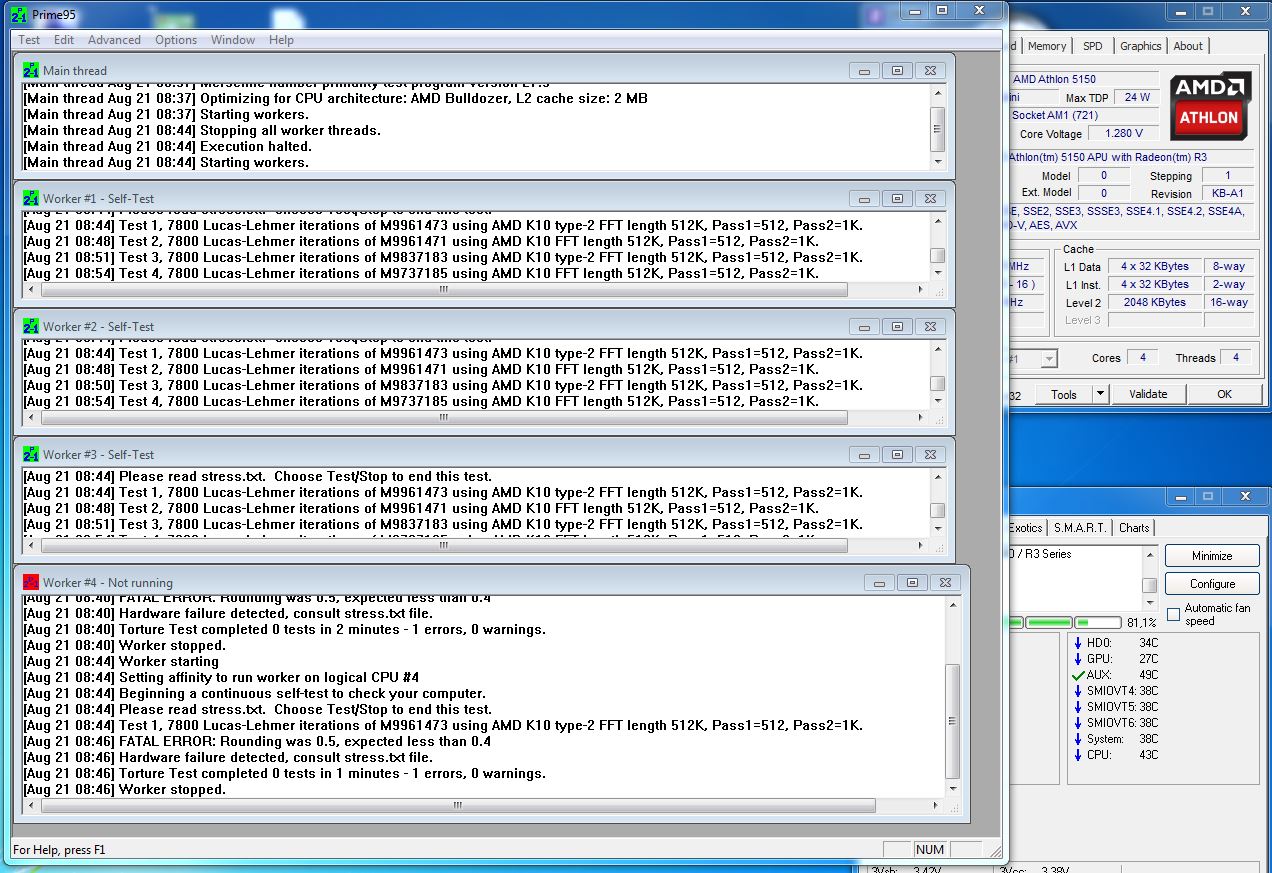Image resolution: width=1272 pixels, height=873 pixels.
Task: Minimize the Worker #1 child window
Action: point(864,198)
